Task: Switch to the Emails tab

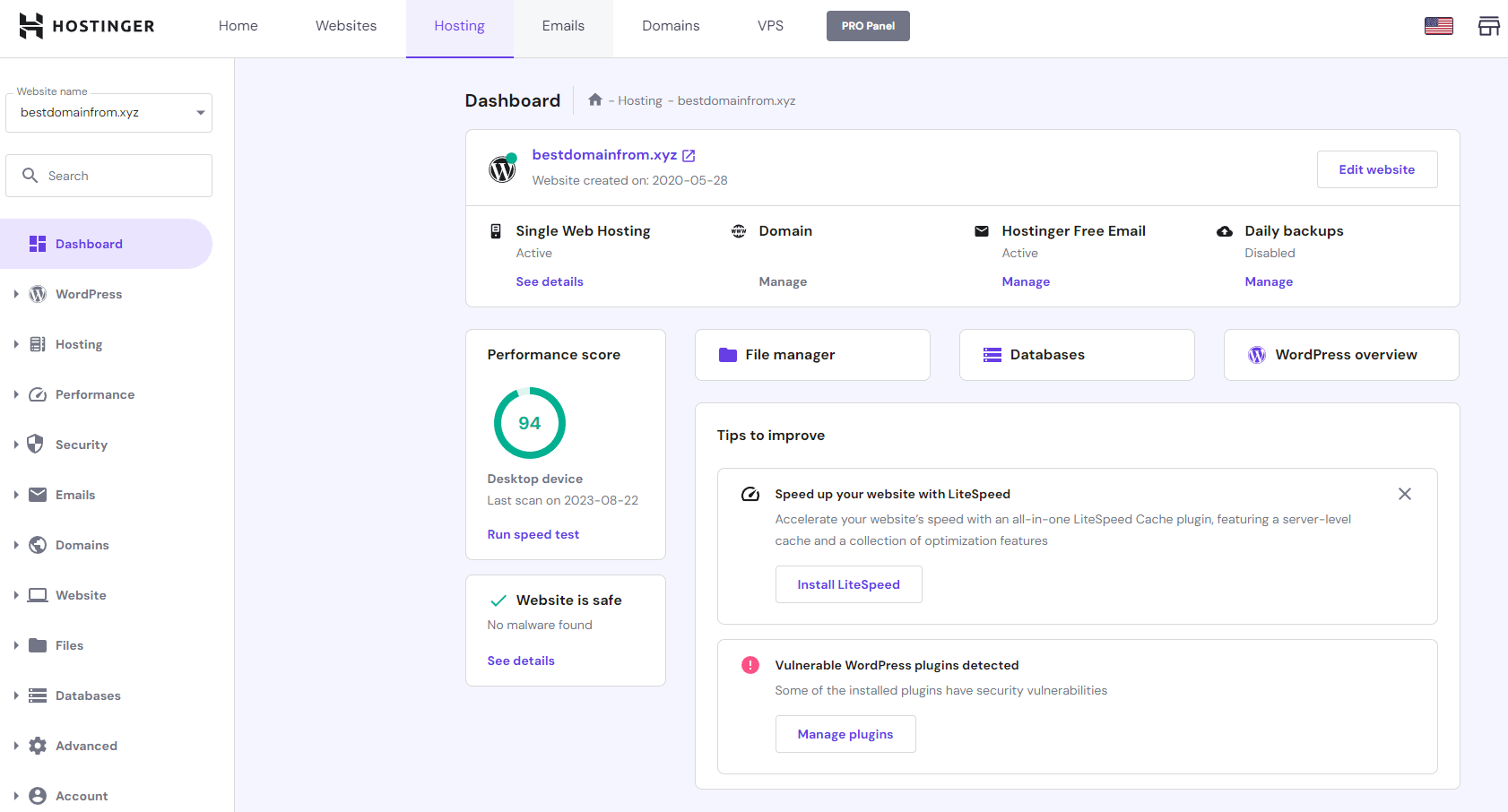Action: pos(563,25)
